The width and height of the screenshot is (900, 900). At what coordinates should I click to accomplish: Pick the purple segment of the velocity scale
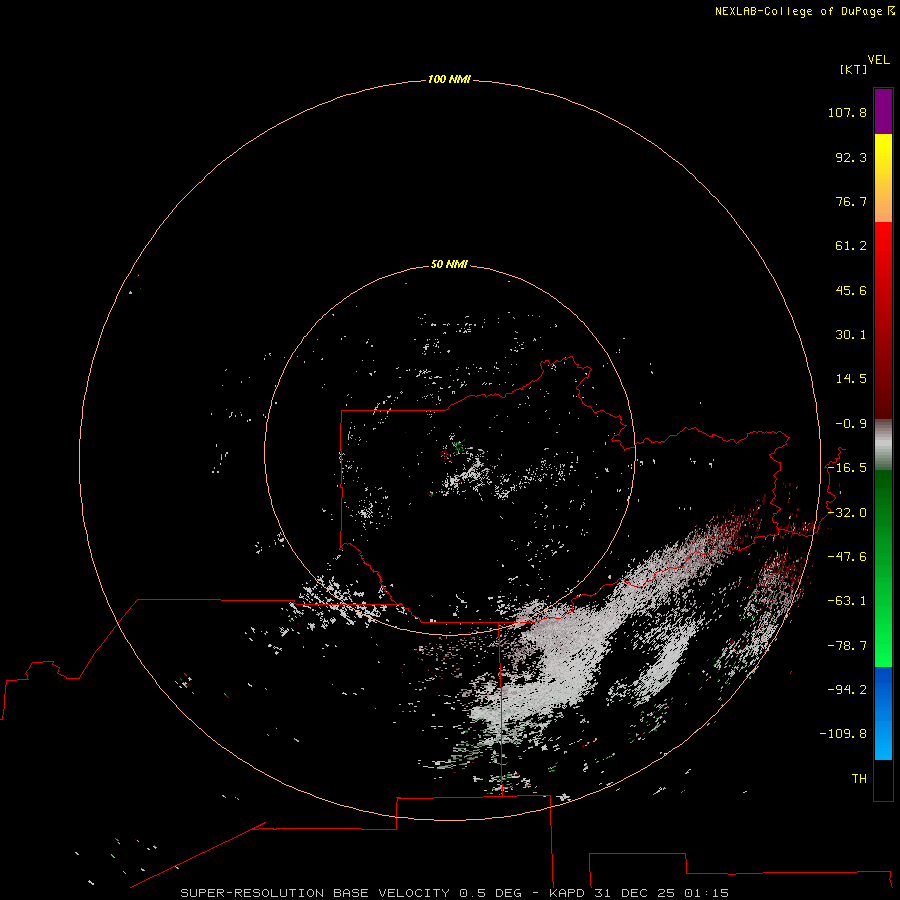point(883,111)
